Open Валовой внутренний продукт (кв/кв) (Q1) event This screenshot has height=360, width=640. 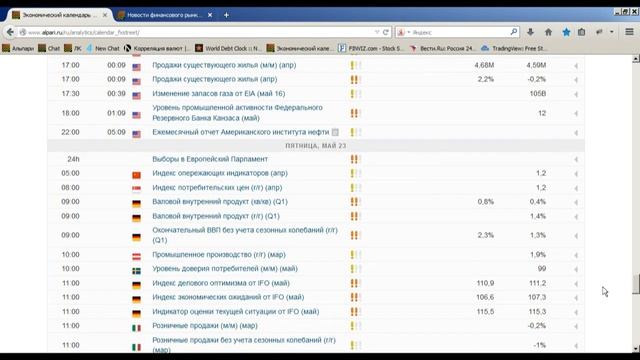[220, 202]
